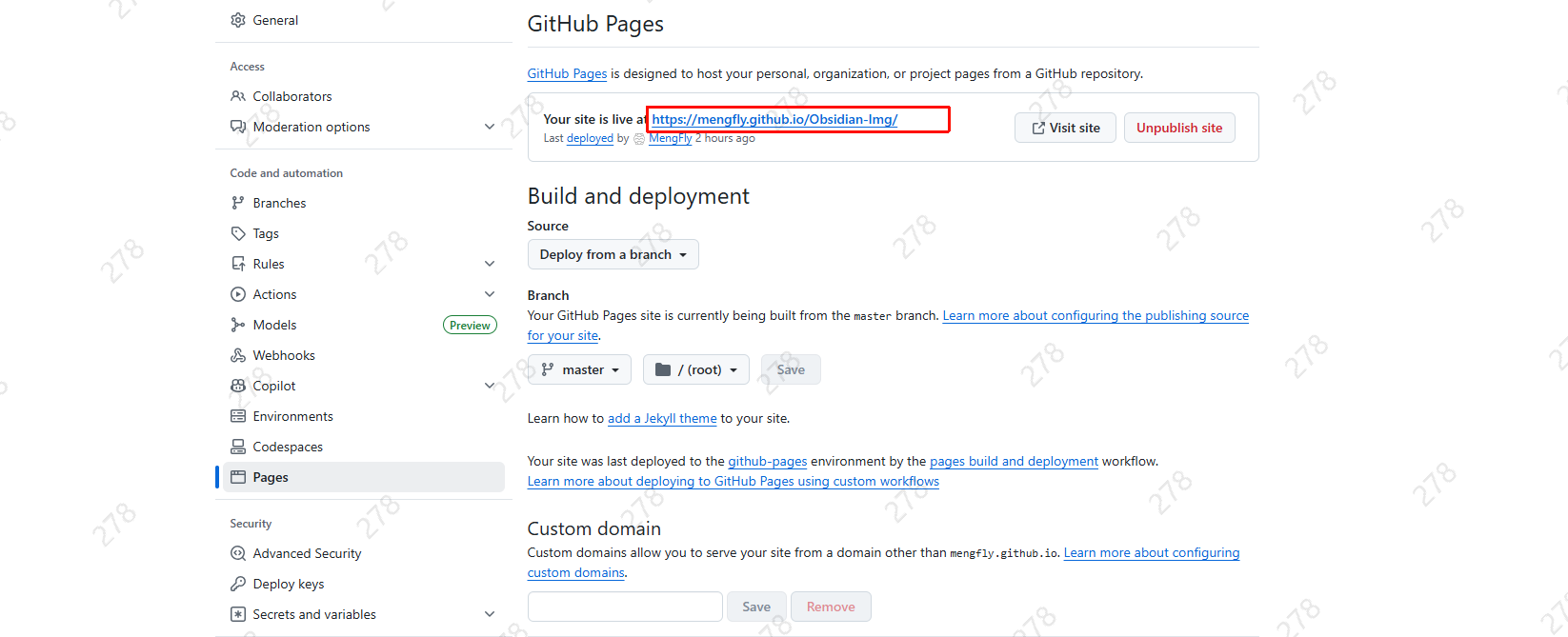Click the Deploy keys key icon

tap(238, 584)
